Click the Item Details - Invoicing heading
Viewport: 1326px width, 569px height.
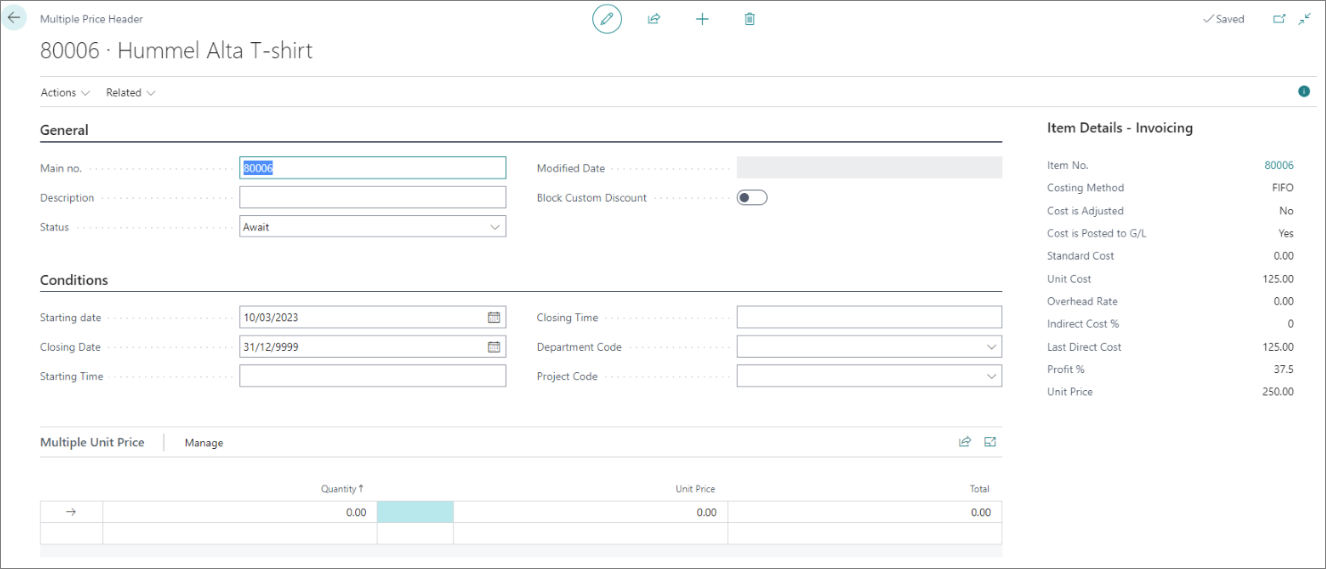point(1120,128)
